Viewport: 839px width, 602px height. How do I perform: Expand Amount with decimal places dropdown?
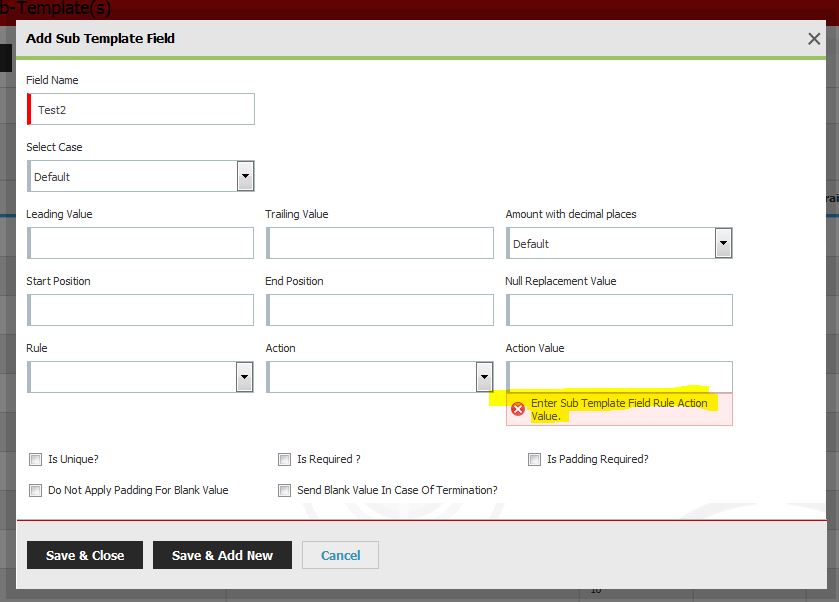tap(723, 243)
